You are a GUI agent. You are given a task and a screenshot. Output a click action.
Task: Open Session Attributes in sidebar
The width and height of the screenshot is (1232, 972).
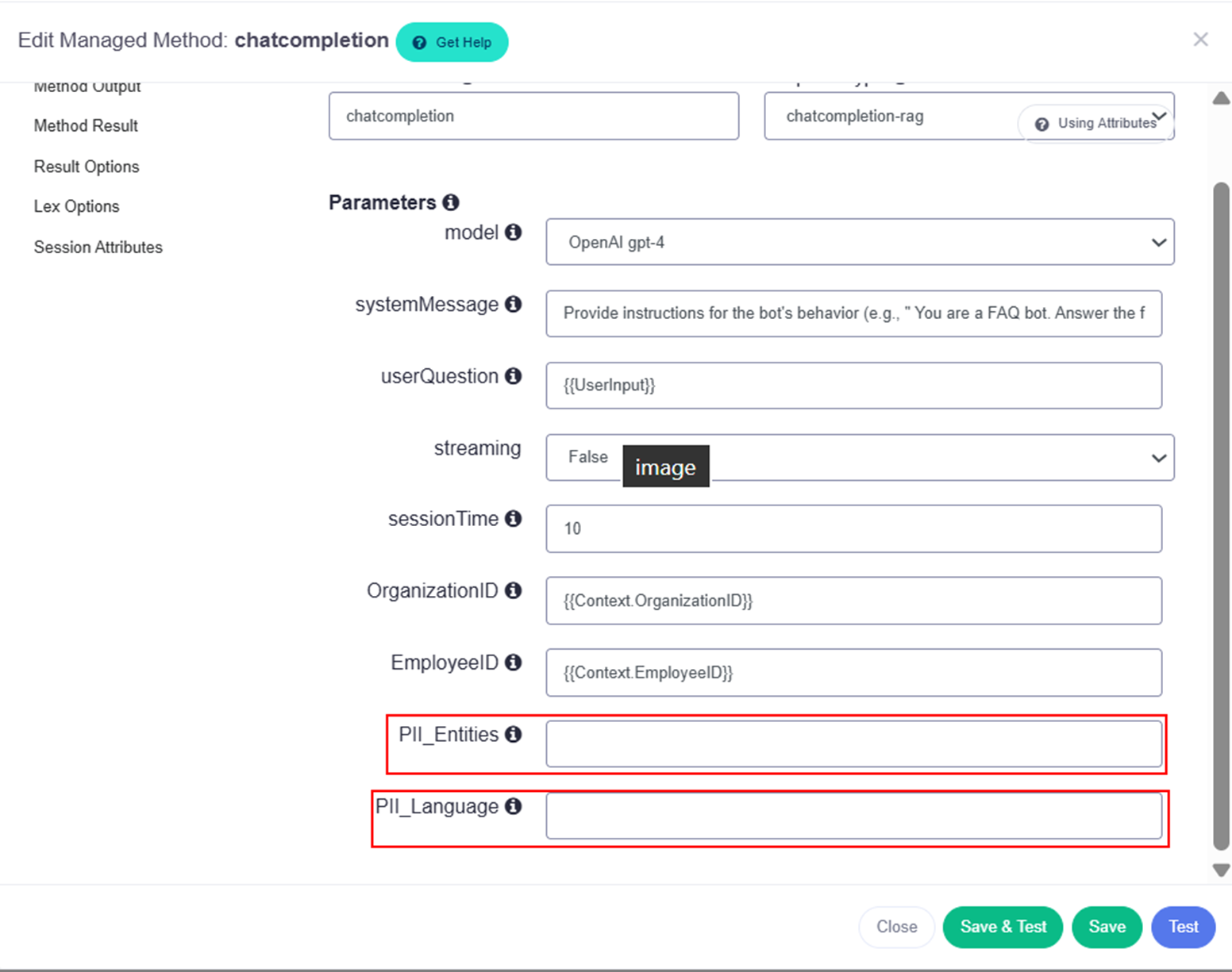tap(98, 247)
